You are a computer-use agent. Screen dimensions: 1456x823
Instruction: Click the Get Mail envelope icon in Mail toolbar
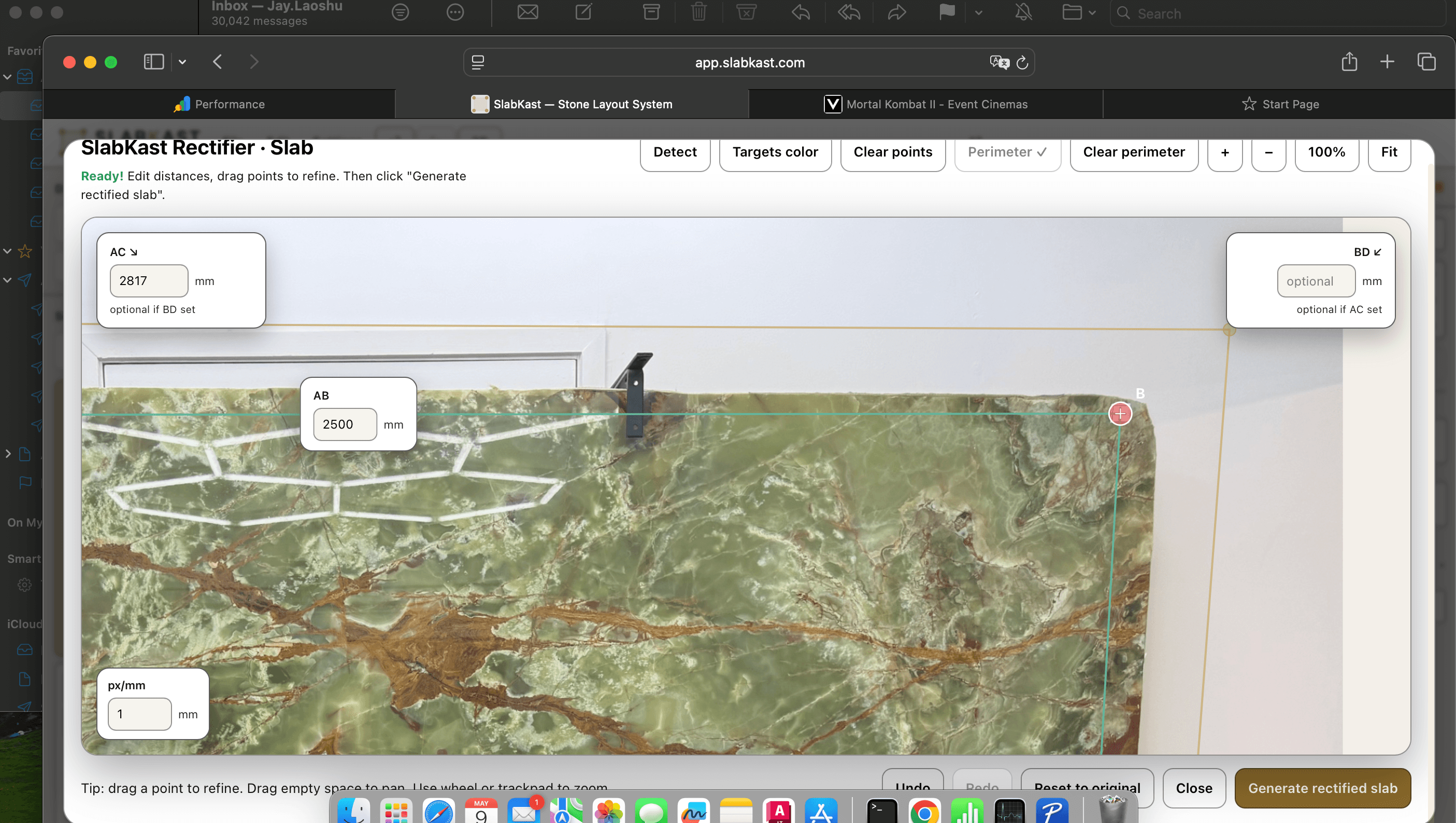[x=528, y=12]
